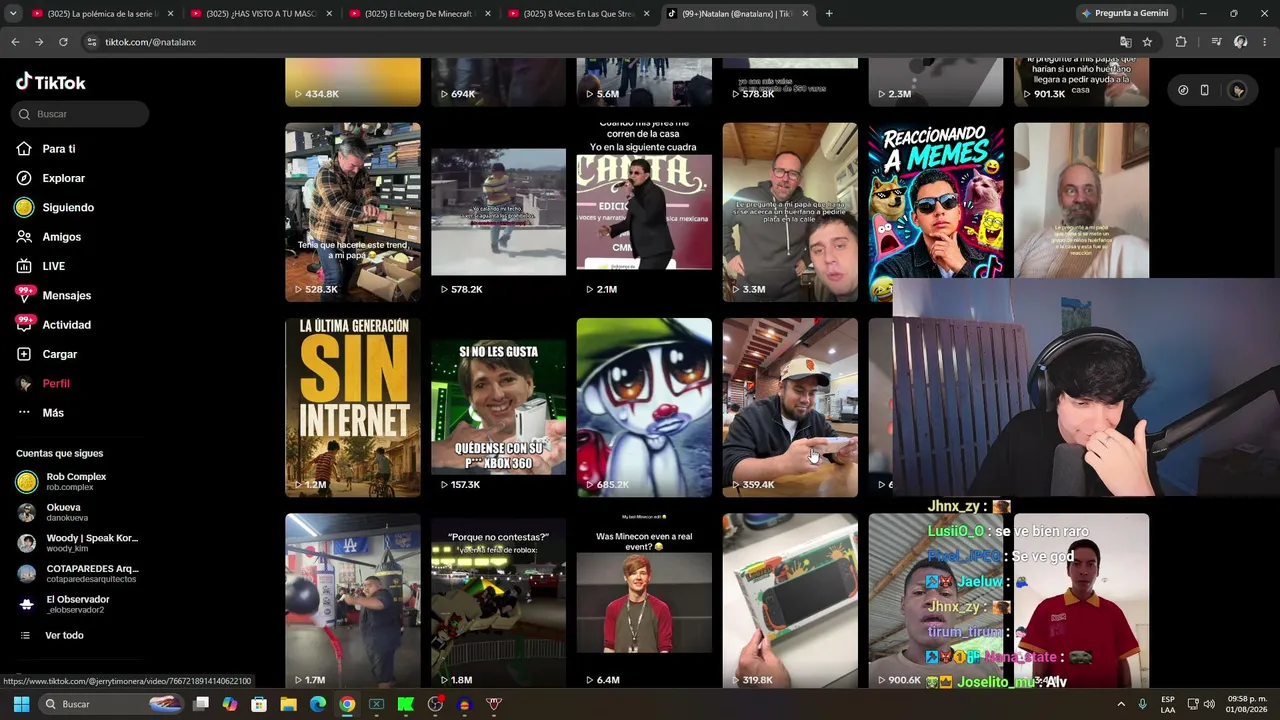This screenshot has width=1280, height=720.
Task: Open the Xbox 360 157.3K video
Action: 498,407
